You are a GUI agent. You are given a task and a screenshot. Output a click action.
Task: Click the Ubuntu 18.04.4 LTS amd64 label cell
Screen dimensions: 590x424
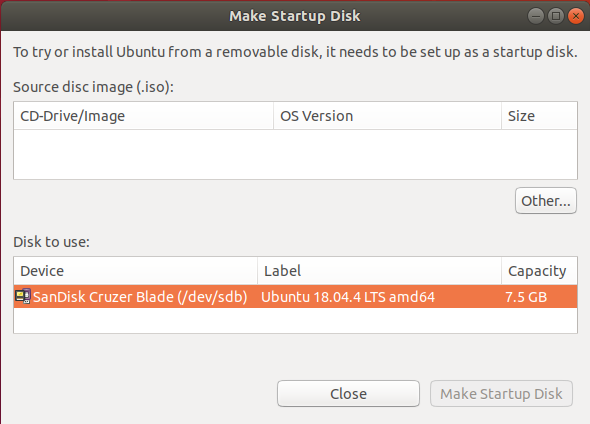(348, 297)
